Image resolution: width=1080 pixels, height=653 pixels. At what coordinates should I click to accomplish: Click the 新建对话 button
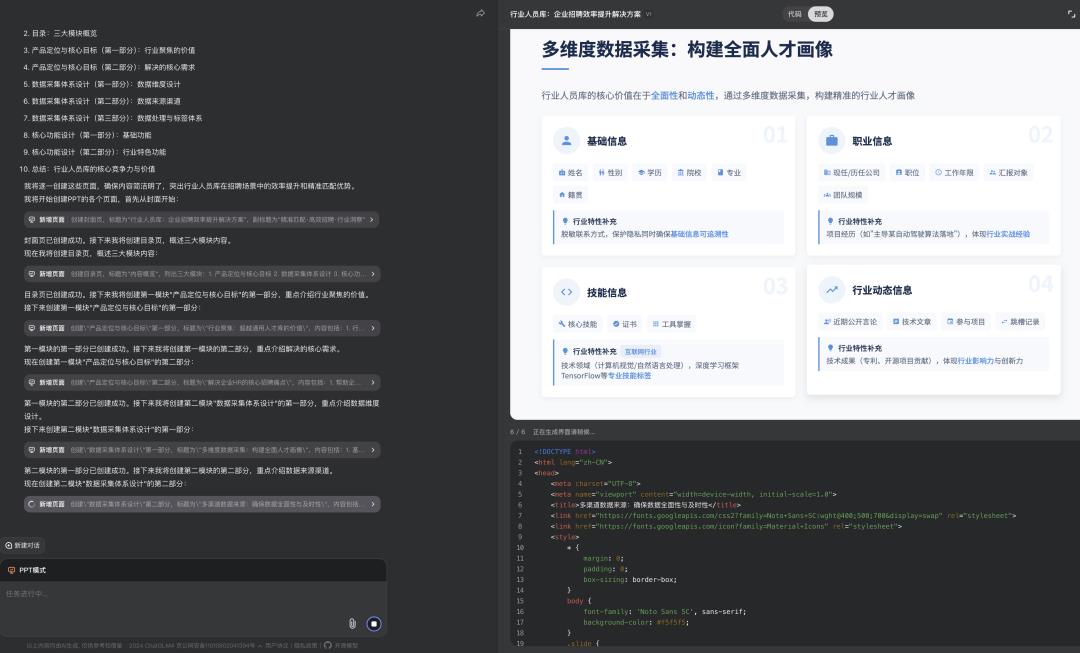pos(23,546)
